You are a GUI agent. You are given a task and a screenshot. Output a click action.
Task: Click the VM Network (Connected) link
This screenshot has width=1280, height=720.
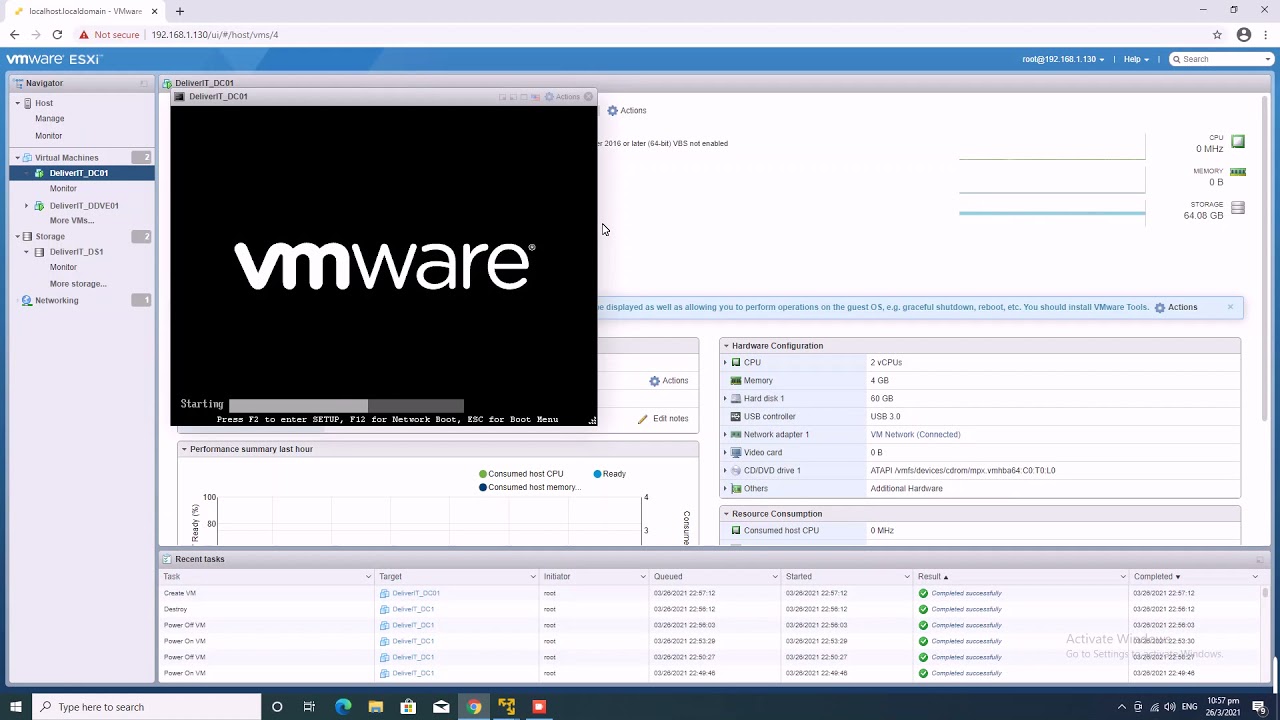point(915,435)
